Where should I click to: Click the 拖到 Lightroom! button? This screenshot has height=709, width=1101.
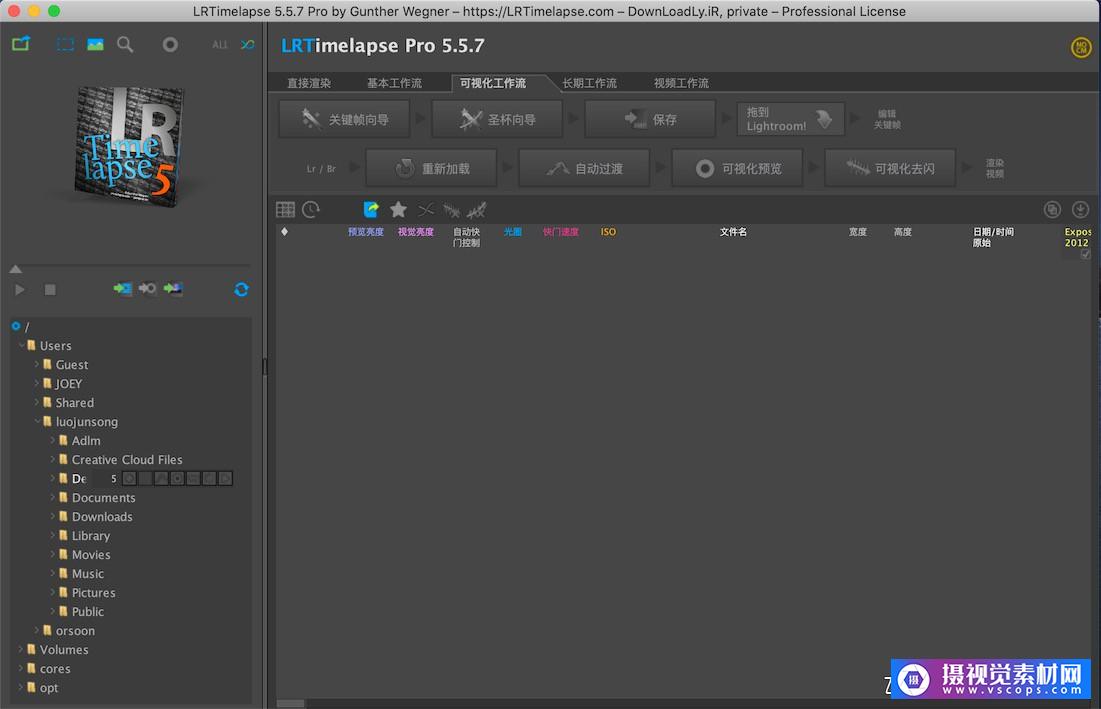coord(791,119)
